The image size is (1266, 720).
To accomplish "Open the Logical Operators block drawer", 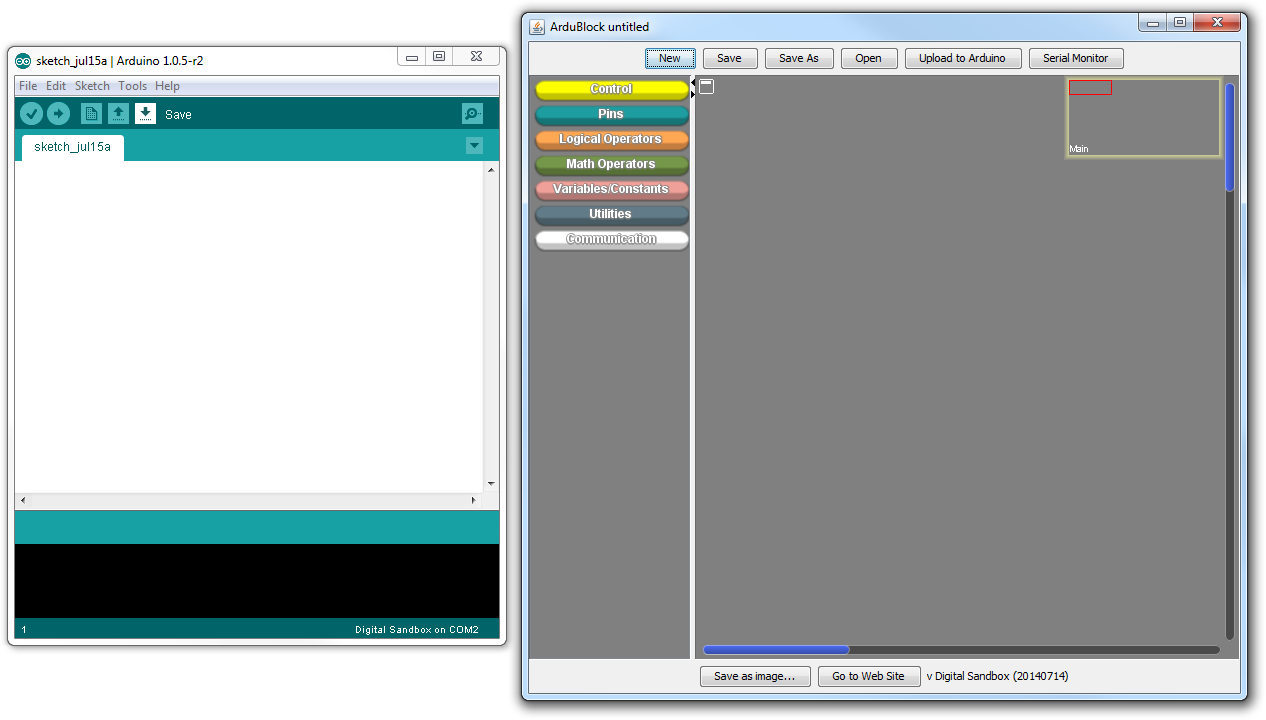I will click(x=611, y=139).
